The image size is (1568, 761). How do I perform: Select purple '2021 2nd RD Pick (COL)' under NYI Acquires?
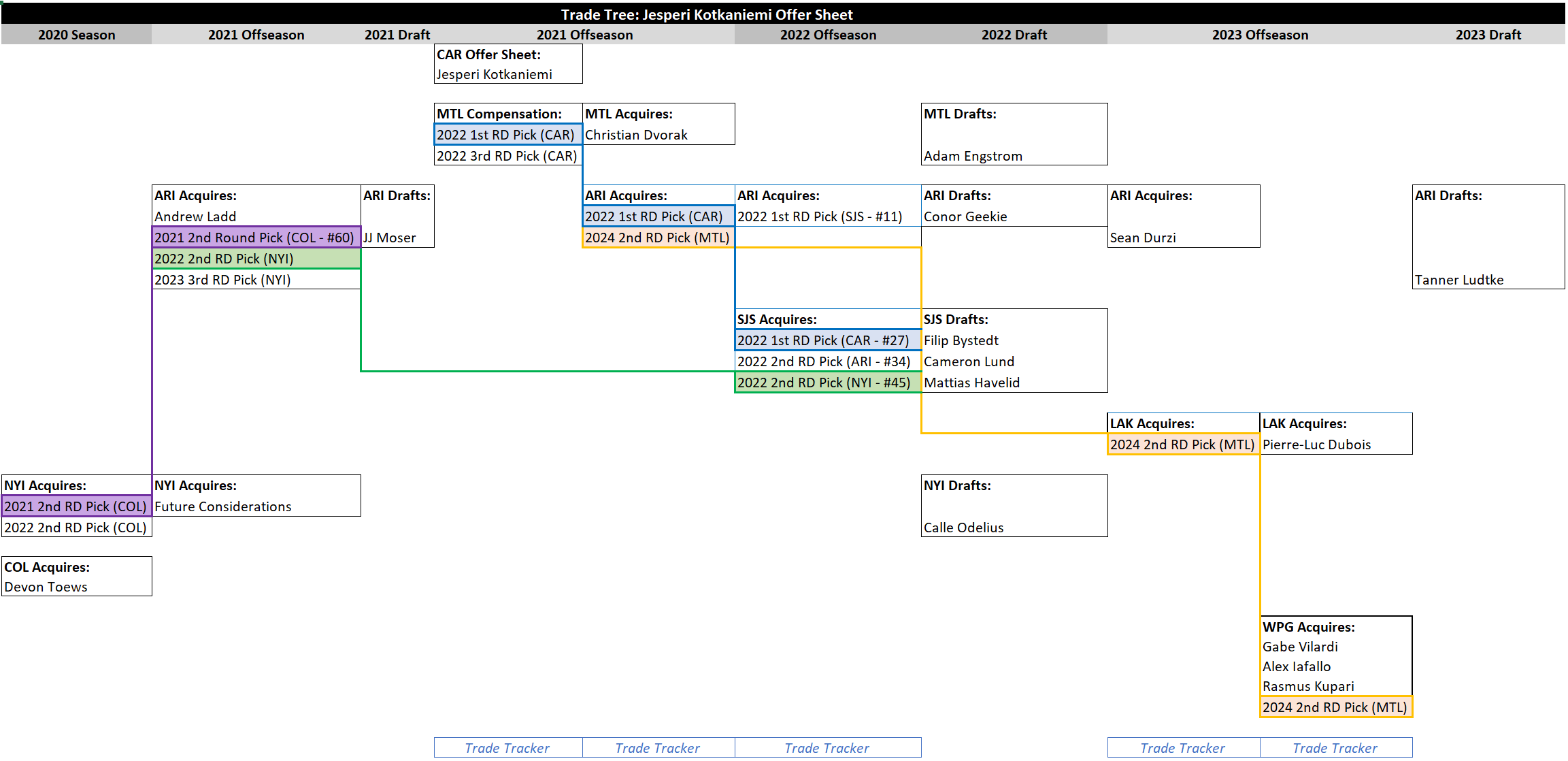pyautogui.click(x=76, y=506)
